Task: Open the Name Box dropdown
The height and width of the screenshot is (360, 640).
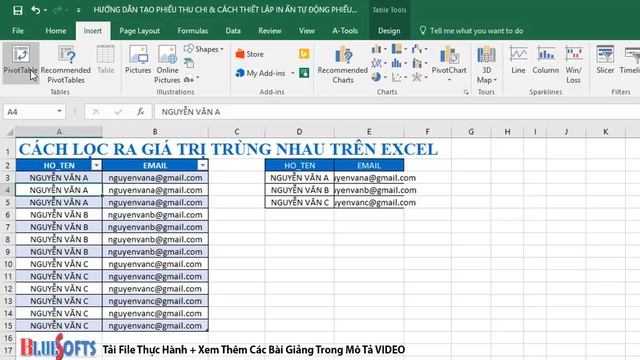Action: [x=60, y=111]
